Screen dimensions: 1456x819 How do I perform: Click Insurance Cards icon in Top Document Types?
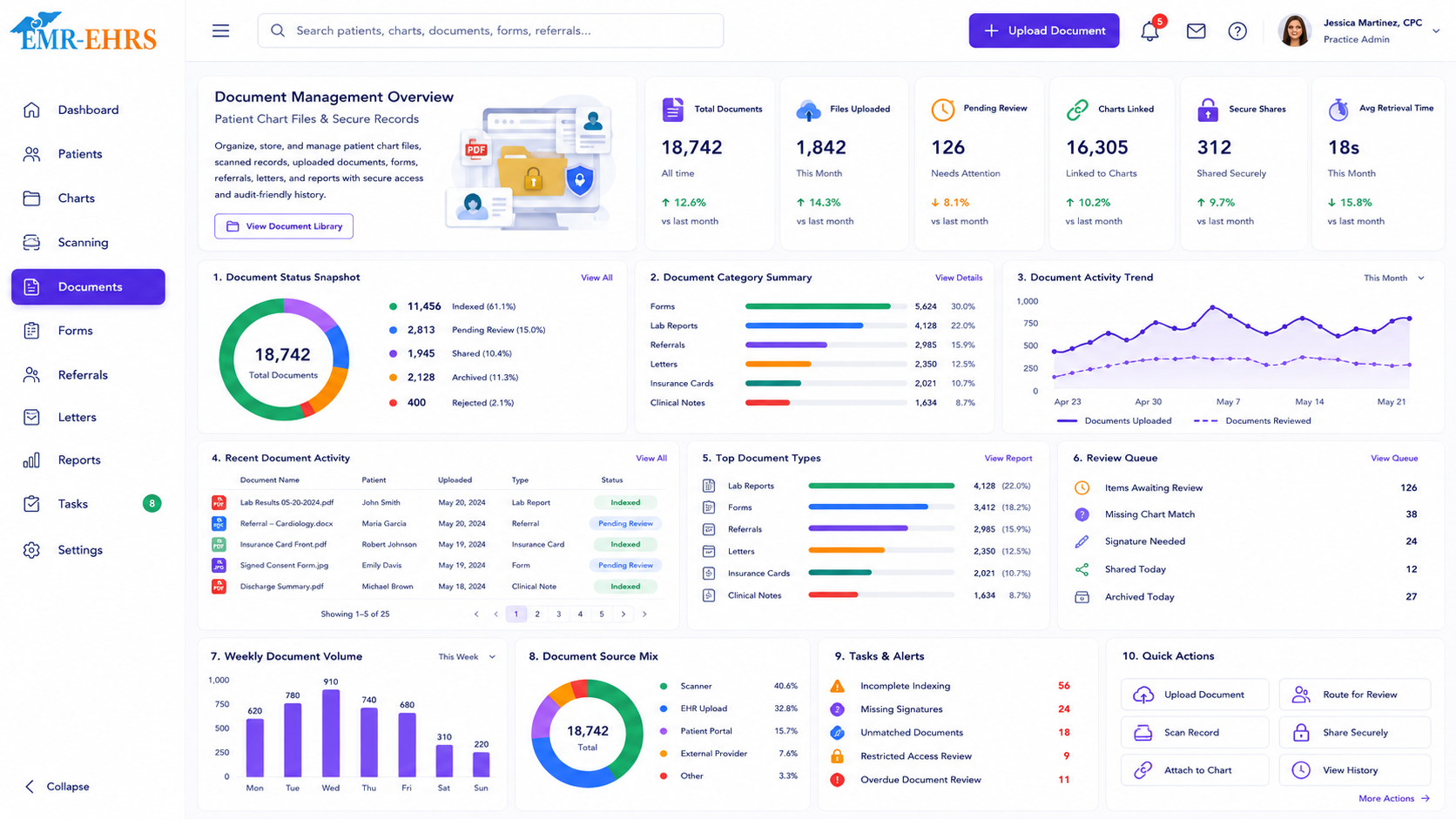709,574
